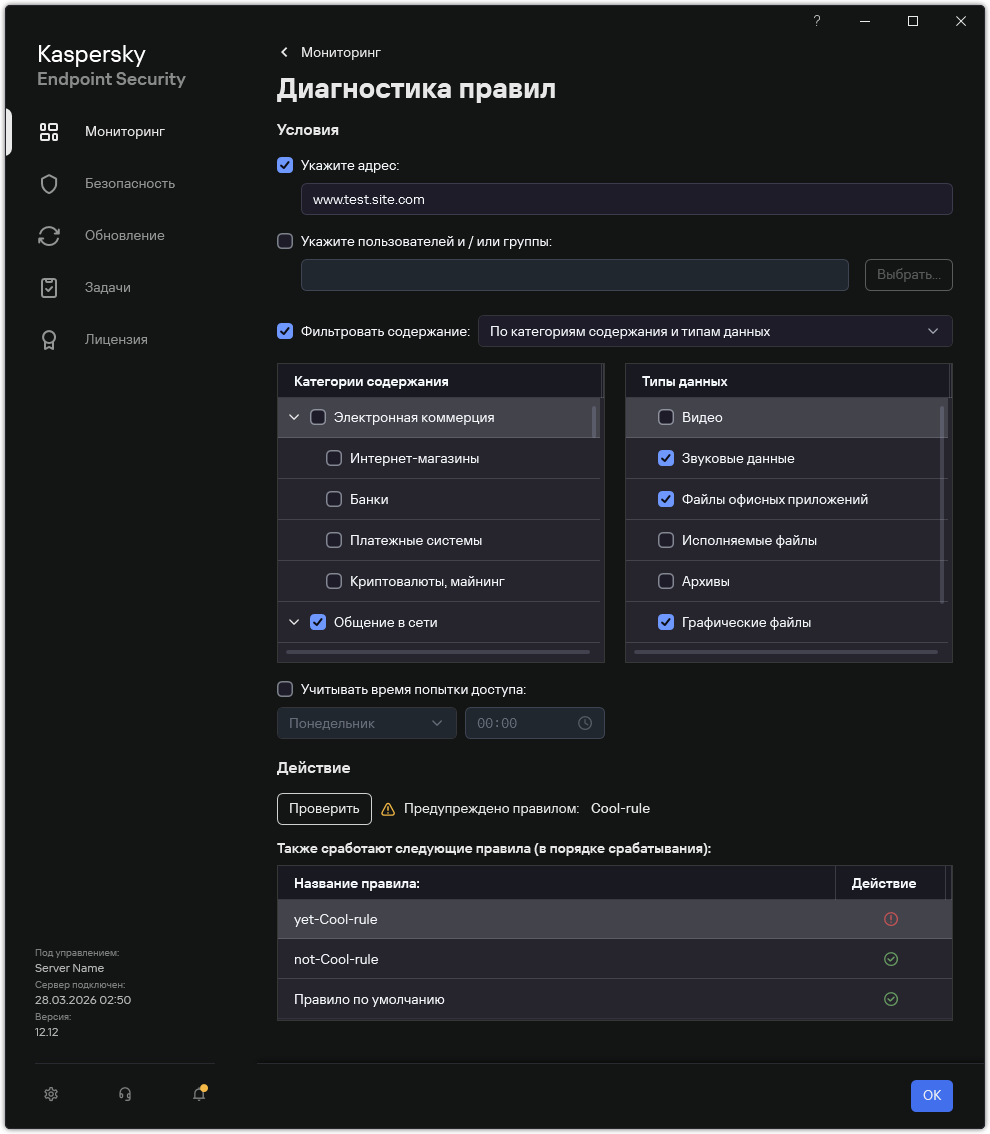Screen dimensions: 990x1134
Task: Check the Архивы data type checkbox
Action: click(666, 581)
